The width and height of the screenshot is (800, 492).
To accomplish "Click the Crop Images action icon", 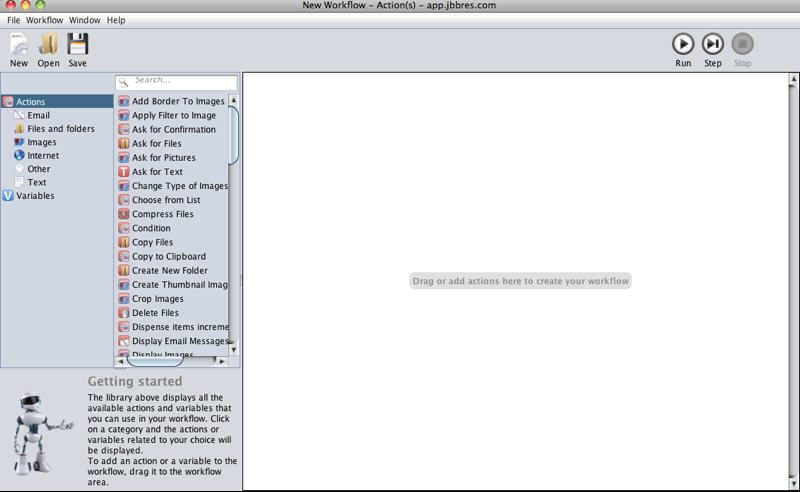I will (x=123, y=299).
